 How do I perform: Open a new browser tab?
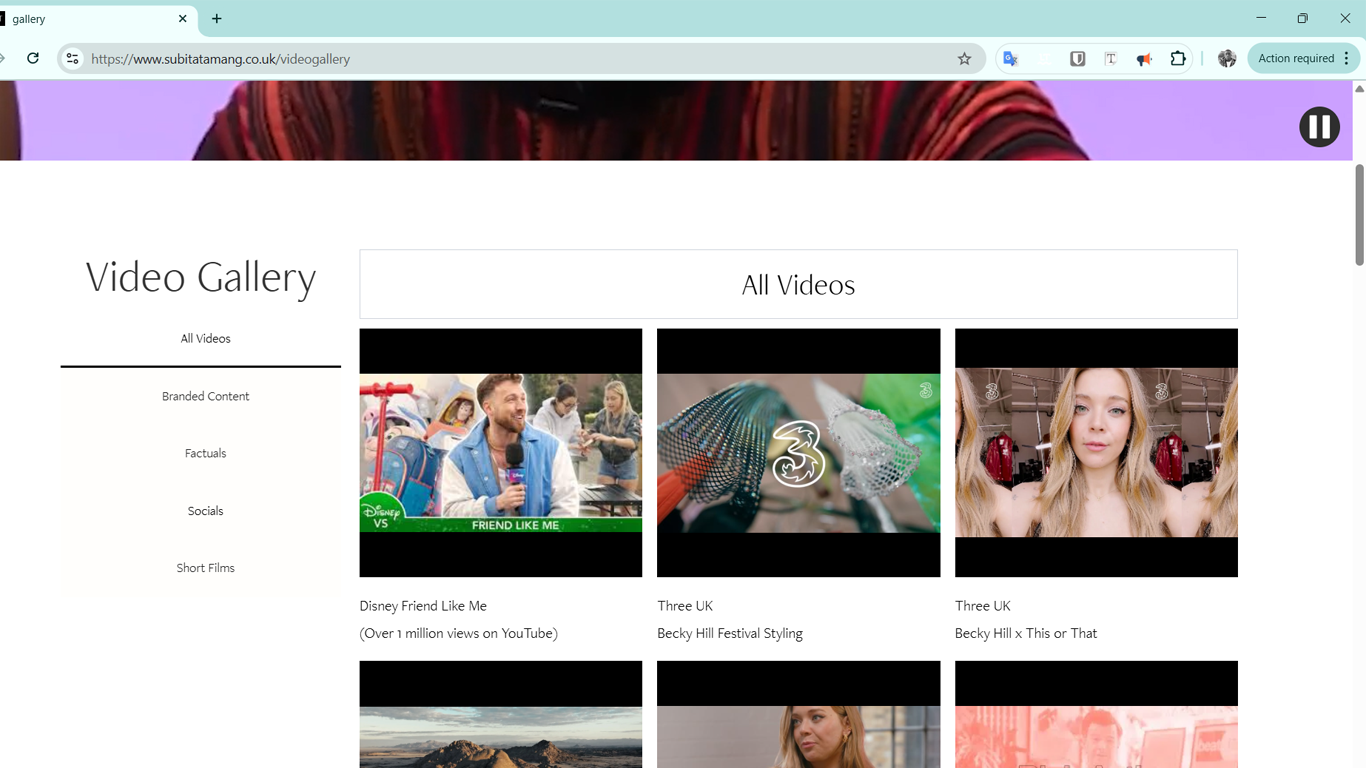coord(217,19)
